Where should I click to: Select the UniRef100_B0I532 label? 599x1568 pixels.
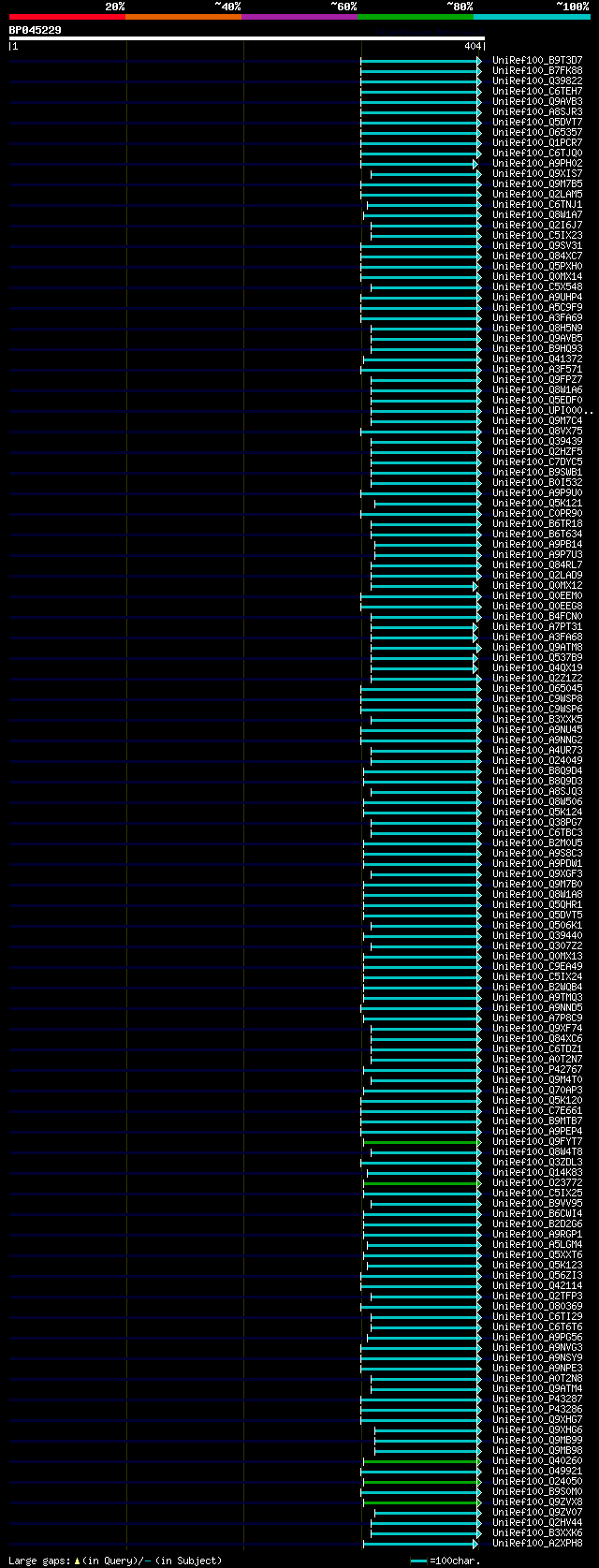point(537,482)
